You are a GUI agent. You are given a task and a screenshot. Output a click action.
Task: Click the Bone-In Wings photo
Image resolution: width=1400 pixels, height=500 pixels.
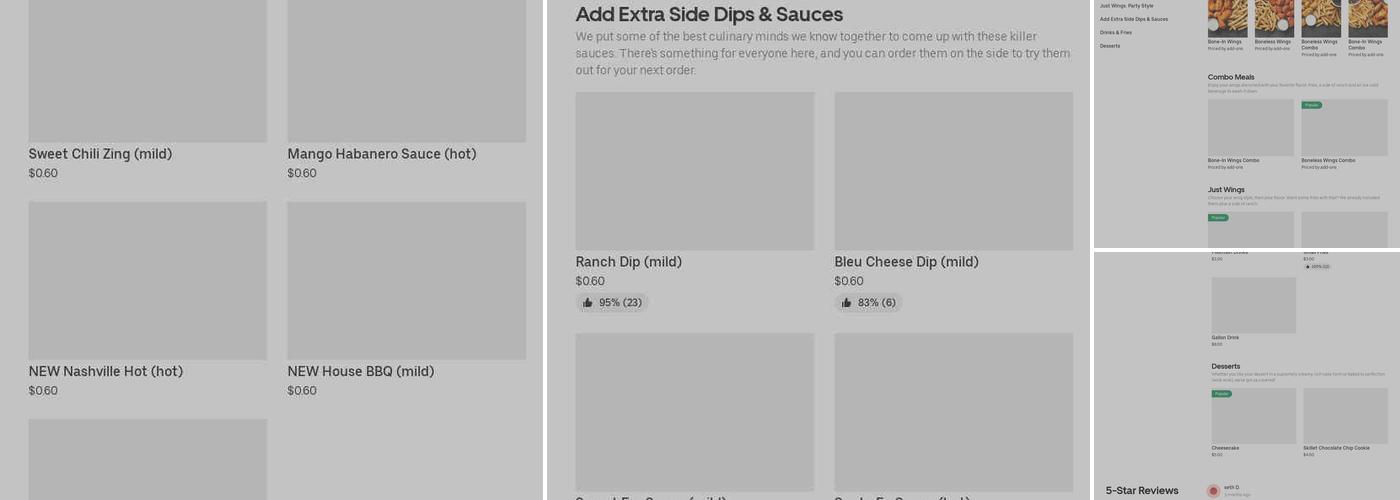[x=1227, y=18]
